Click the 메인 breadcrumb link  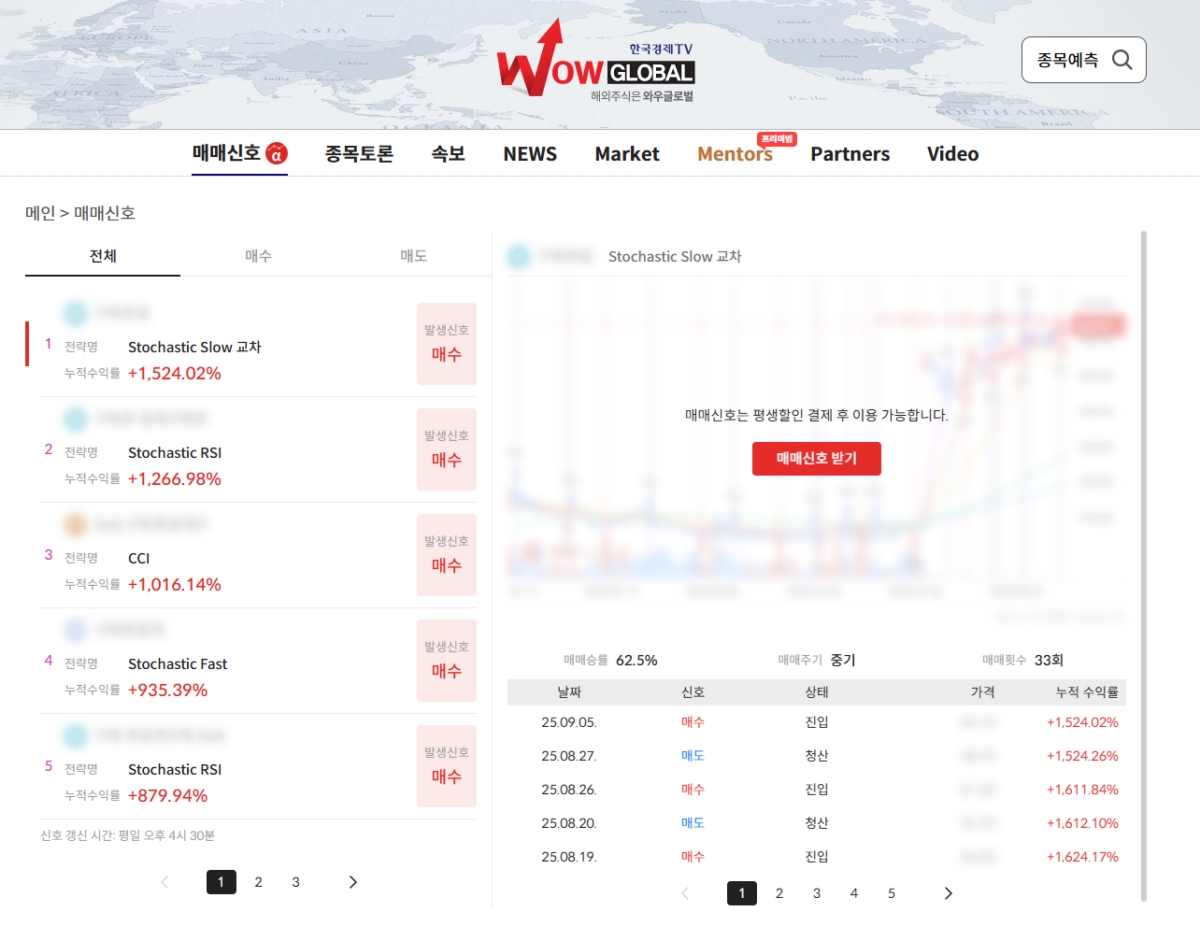point(40,213)
